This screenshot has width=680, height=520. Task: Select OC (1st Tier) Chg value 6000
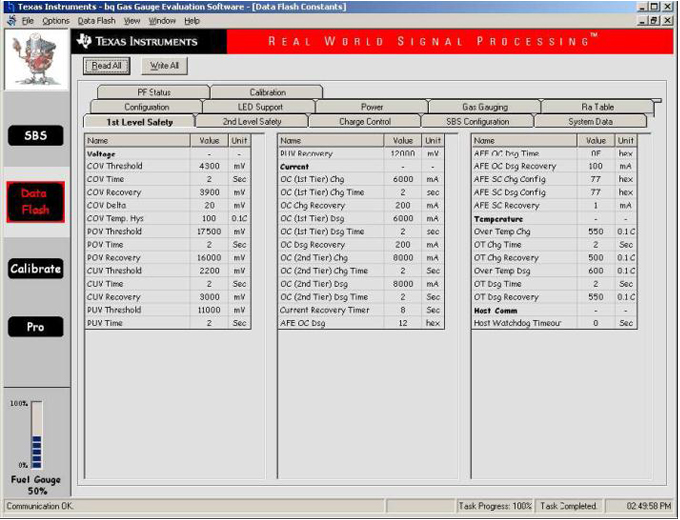(x=403, y=179)
